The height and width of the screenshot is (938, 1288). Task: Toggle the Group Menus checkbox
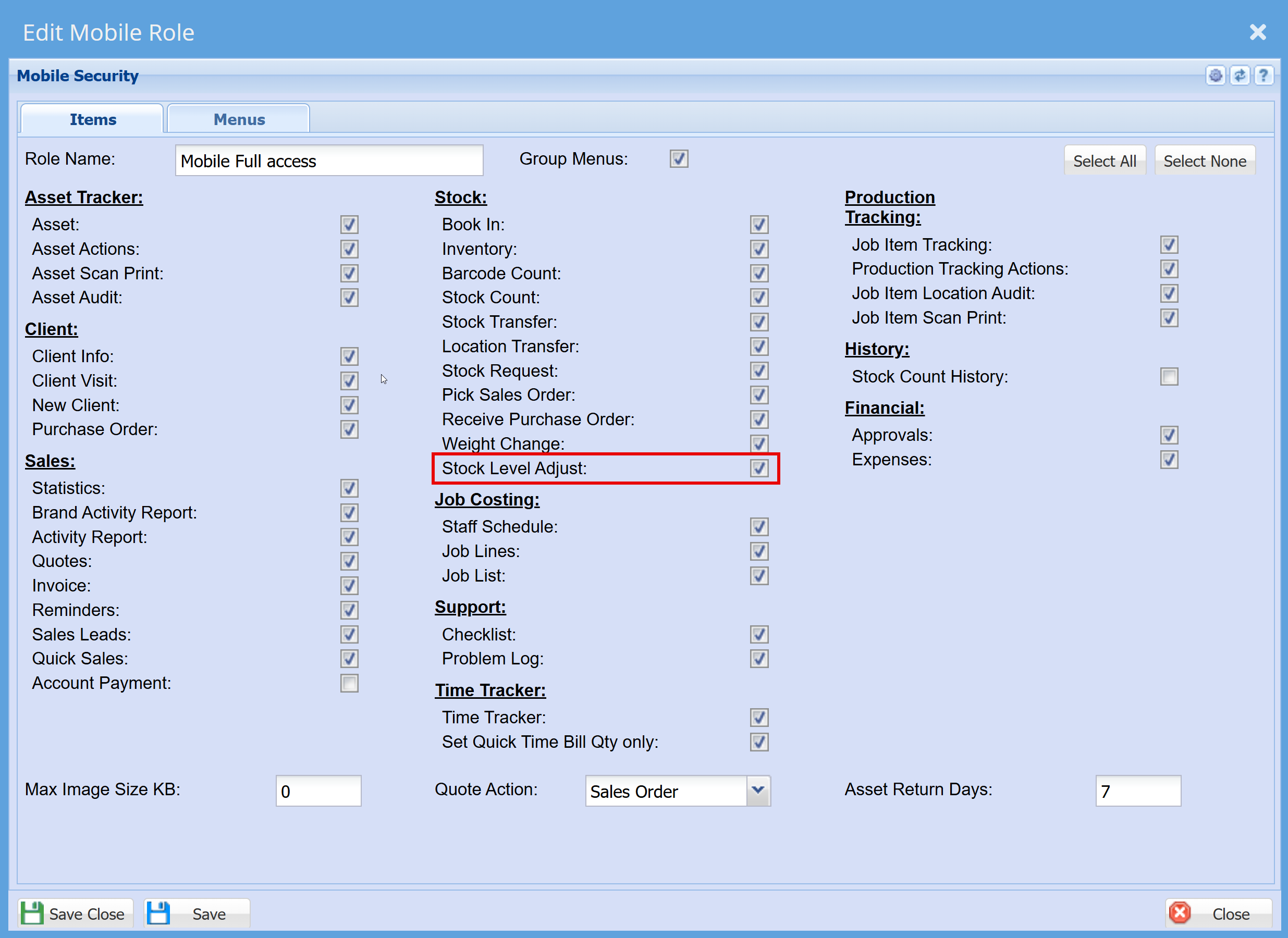point(679,159)
